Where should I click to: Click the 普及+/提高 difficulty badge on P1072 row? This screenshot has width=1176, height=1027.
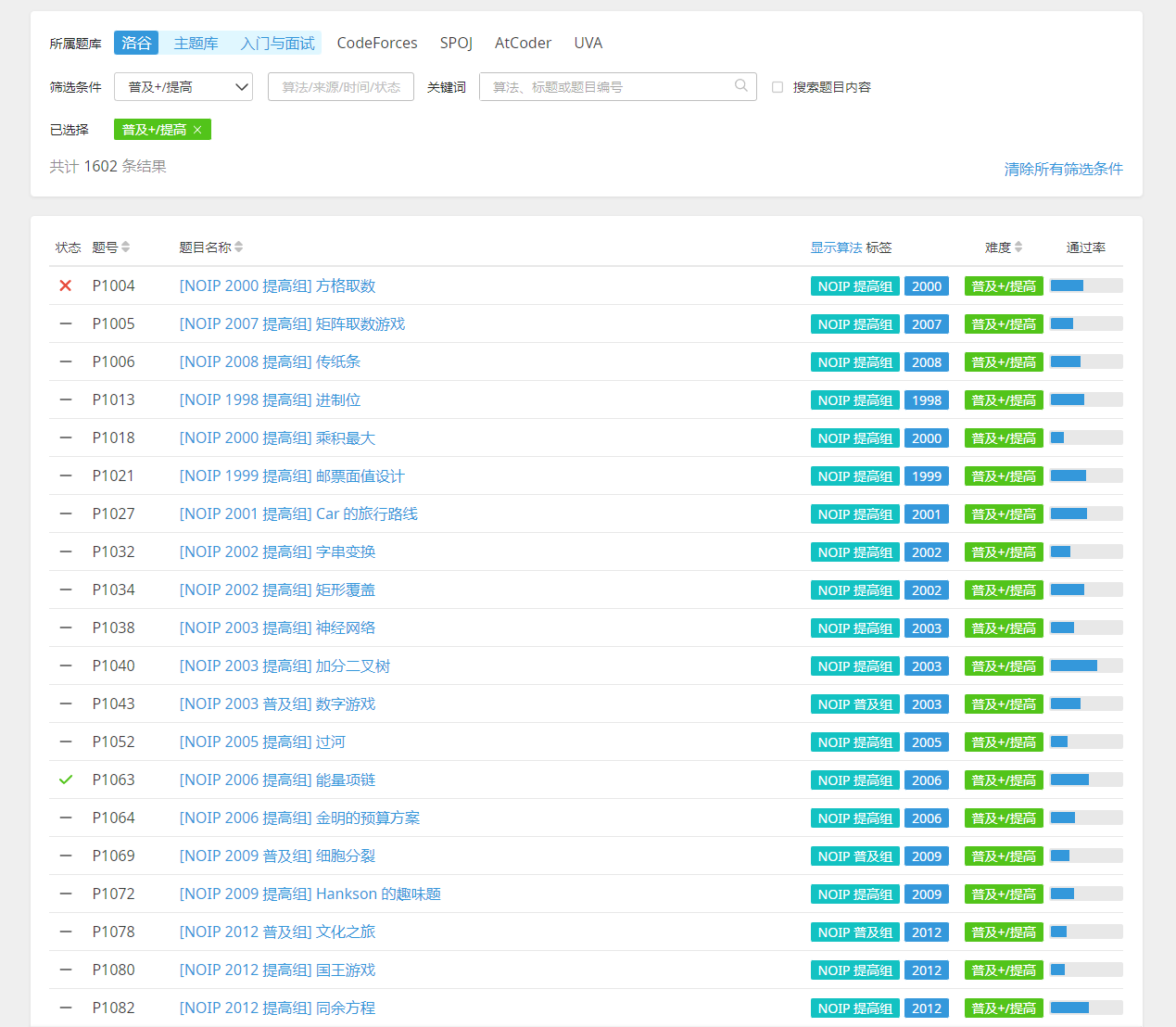(x=1004, y=894)
